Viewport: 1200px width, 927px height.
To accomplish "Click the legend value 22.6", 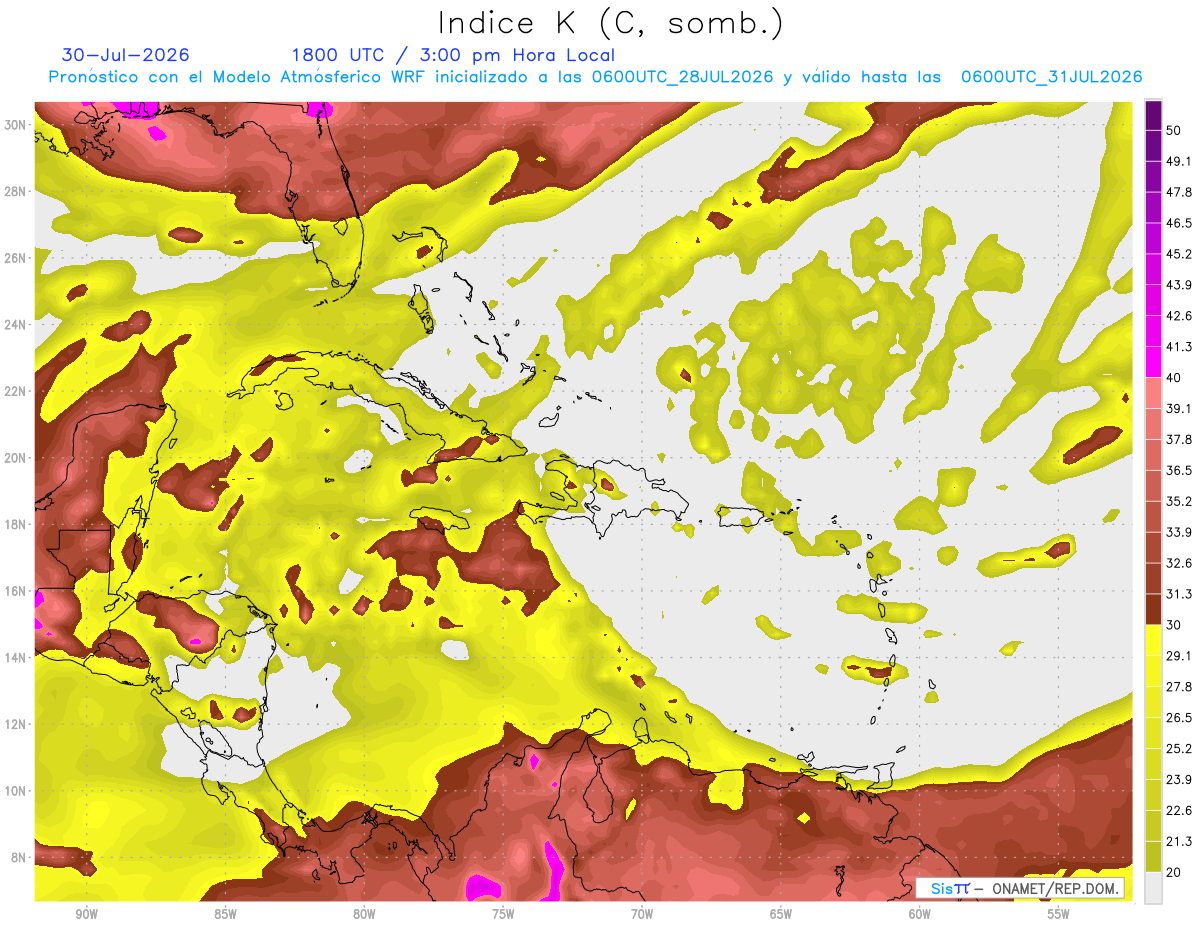I will (x=1179, y=810).
